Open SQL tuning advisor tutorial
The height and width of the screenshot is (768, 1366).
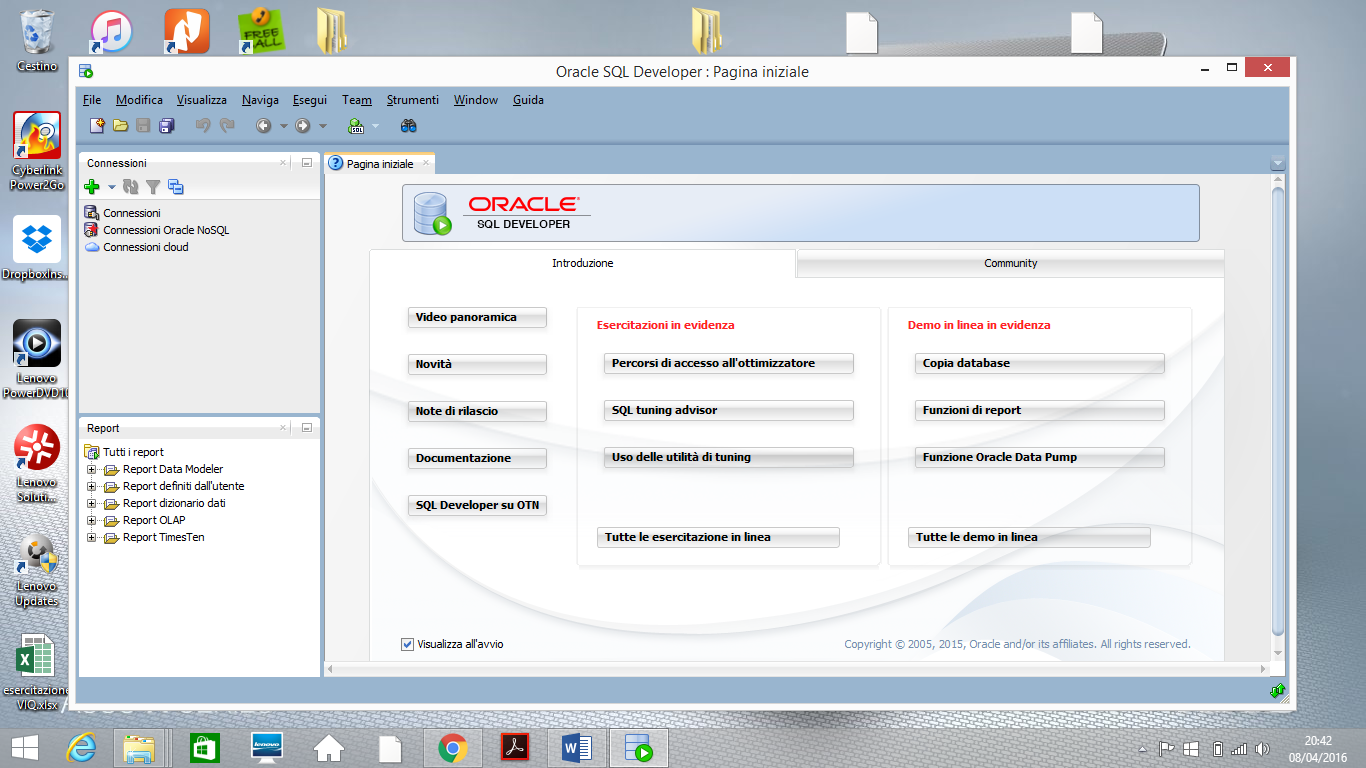[x=729, y=410]
